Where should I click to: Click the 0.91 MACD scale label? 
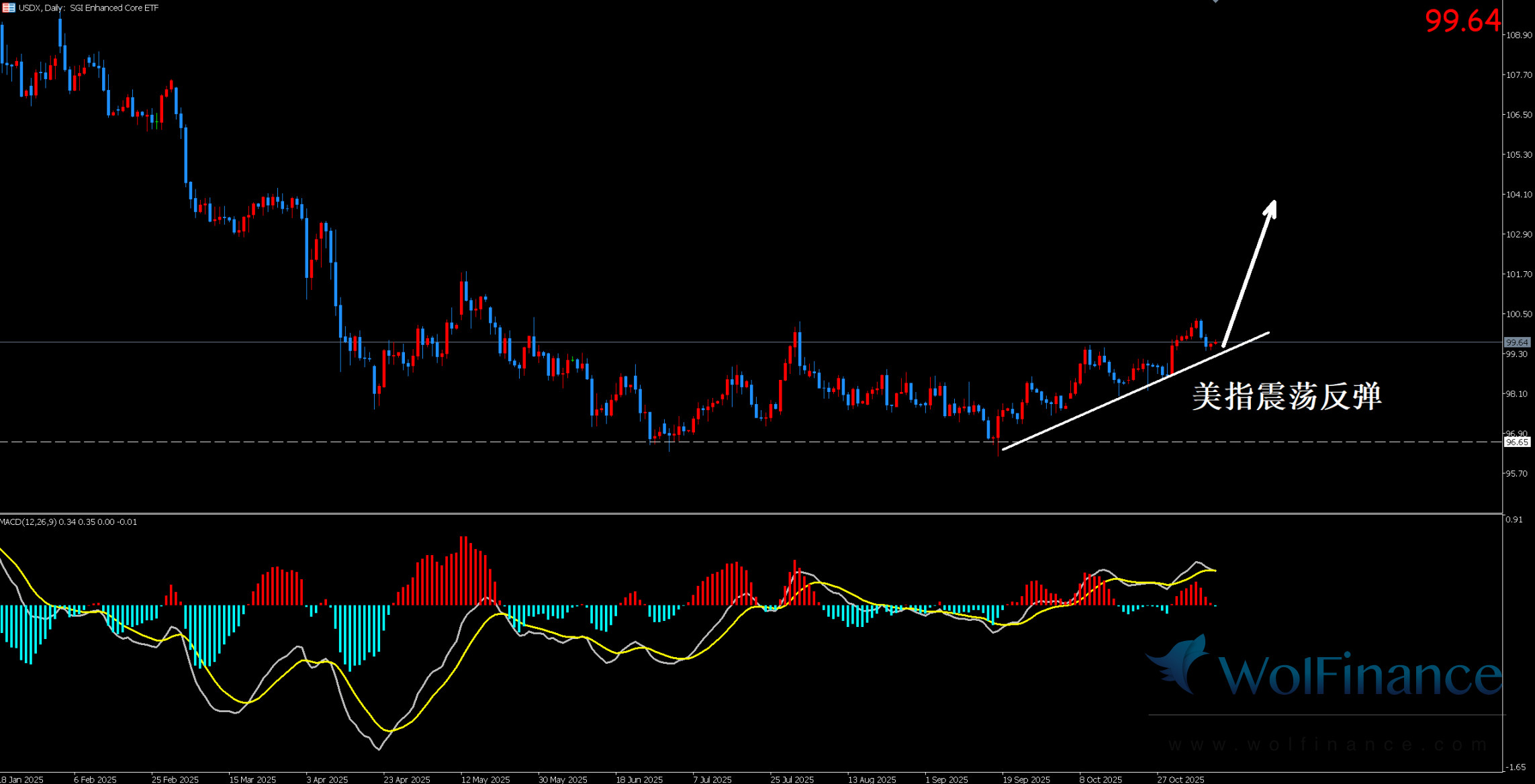point(1514,520)
